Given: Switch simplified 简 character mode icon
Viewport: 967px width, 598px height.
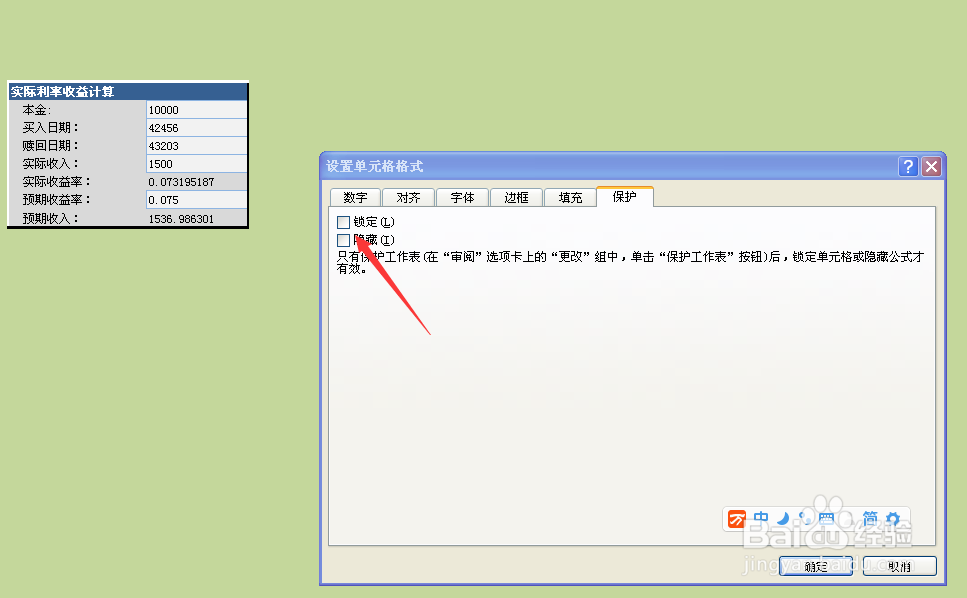Looking at the screenshot, I should coord(870,518).
